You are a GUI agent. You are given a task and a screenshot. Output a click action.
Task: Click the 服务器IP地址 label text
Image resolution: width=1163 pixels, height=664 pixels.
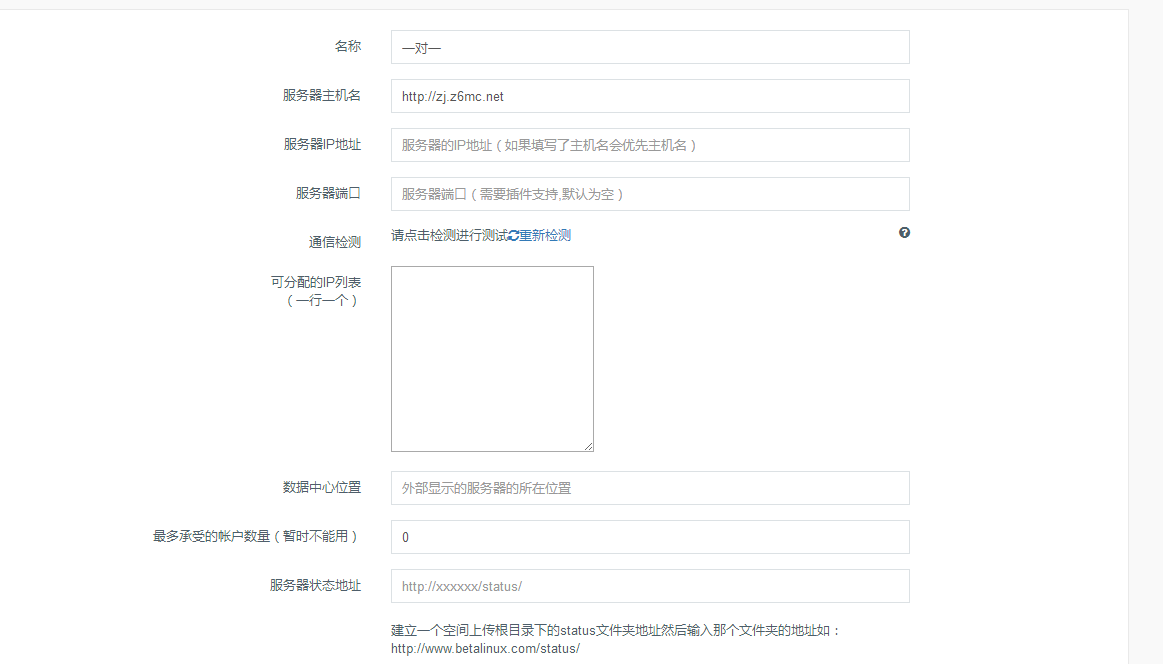322,144
